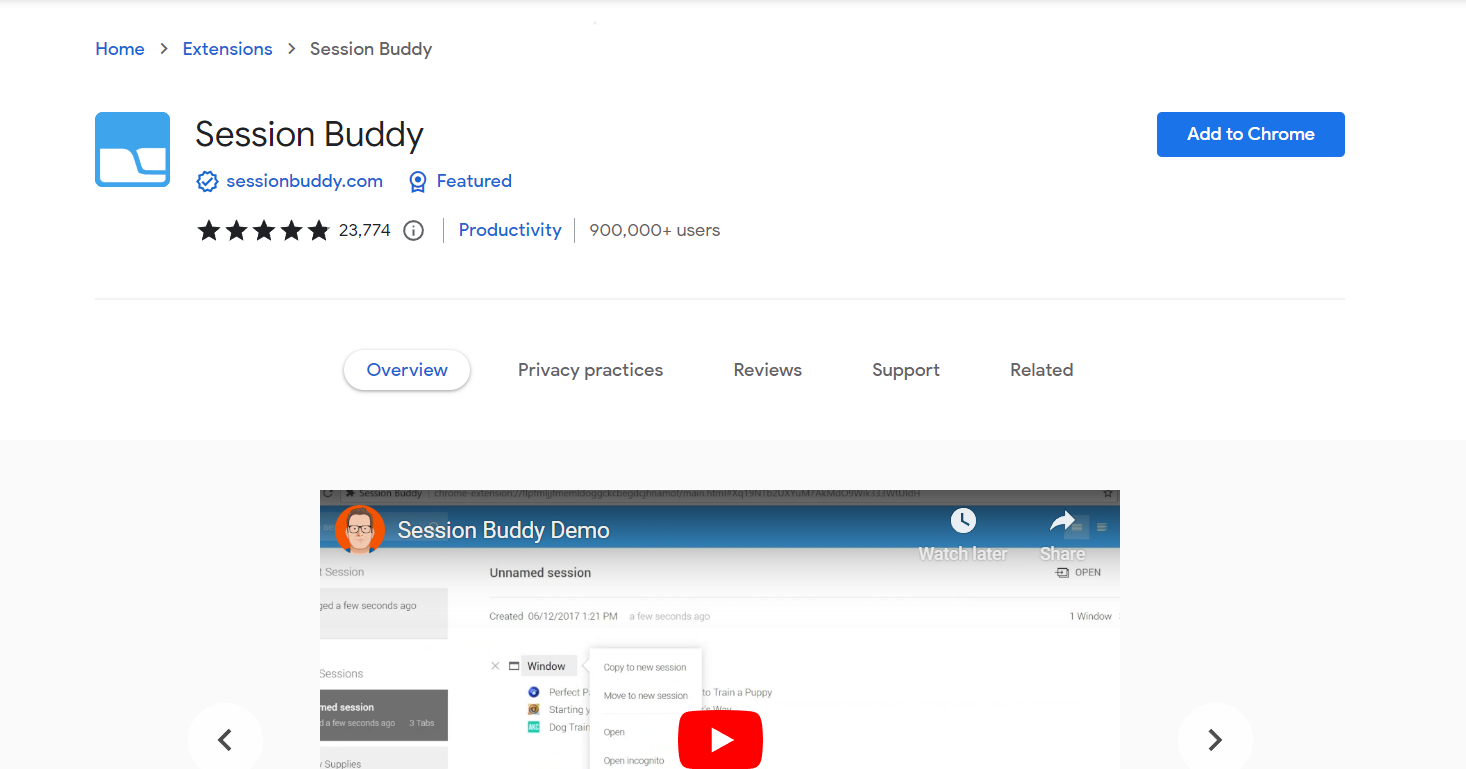Open the Extensions breadcrumb link

228,49
